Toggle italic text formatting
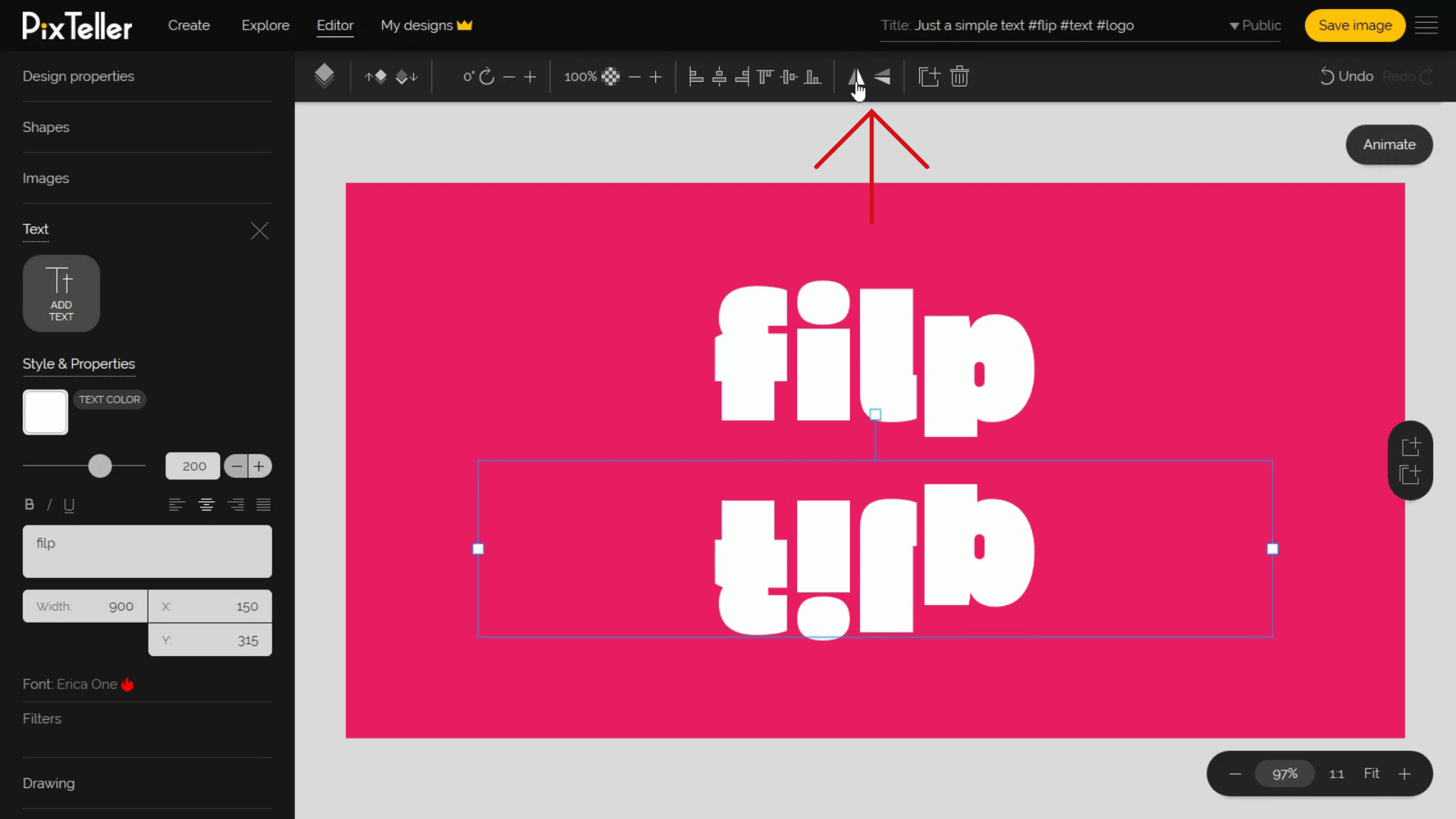The image size is (1456, 819). tap(49, 505)
